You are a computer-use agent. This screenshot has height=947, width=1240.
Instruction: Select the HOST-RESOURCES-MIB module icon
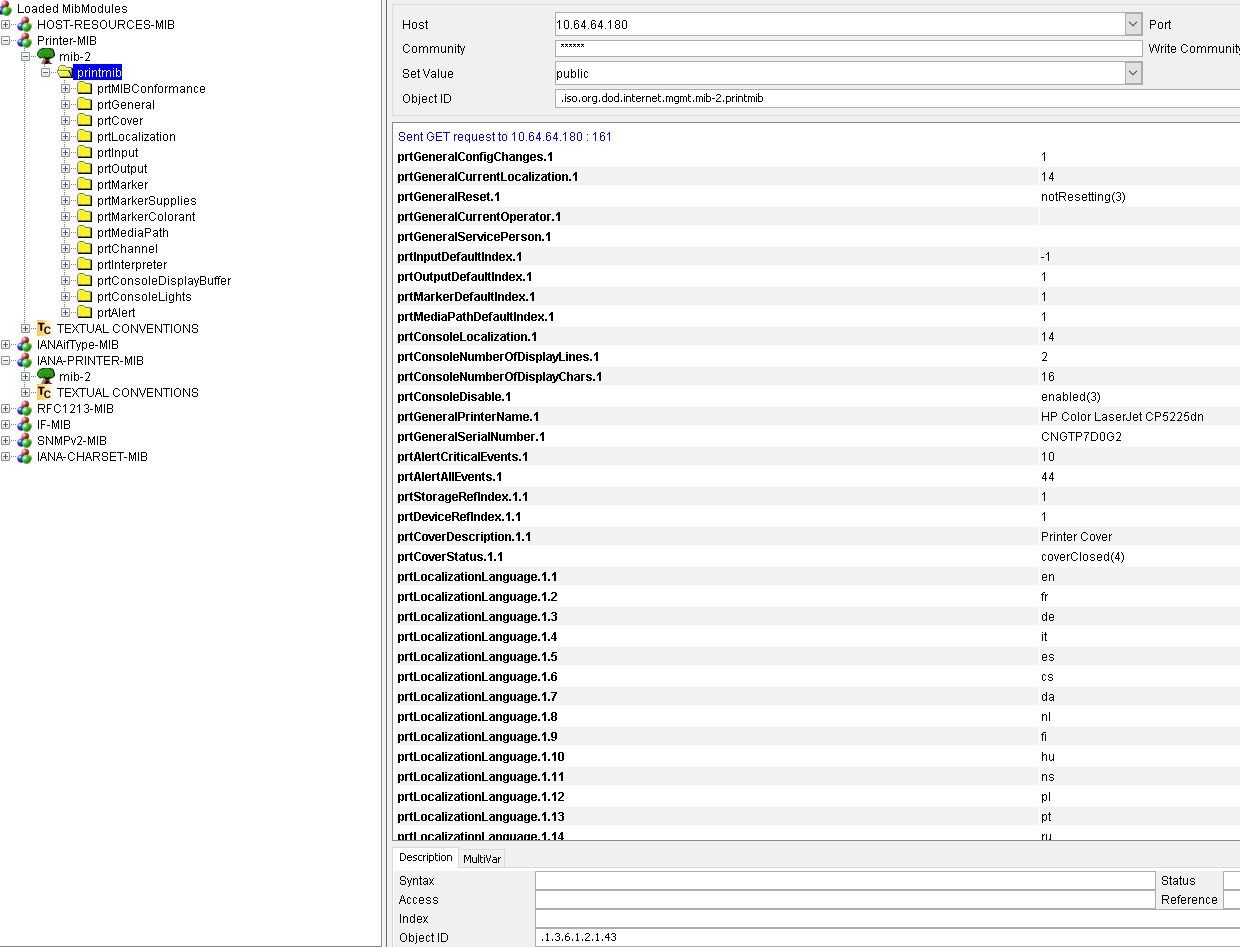[22, 24]
